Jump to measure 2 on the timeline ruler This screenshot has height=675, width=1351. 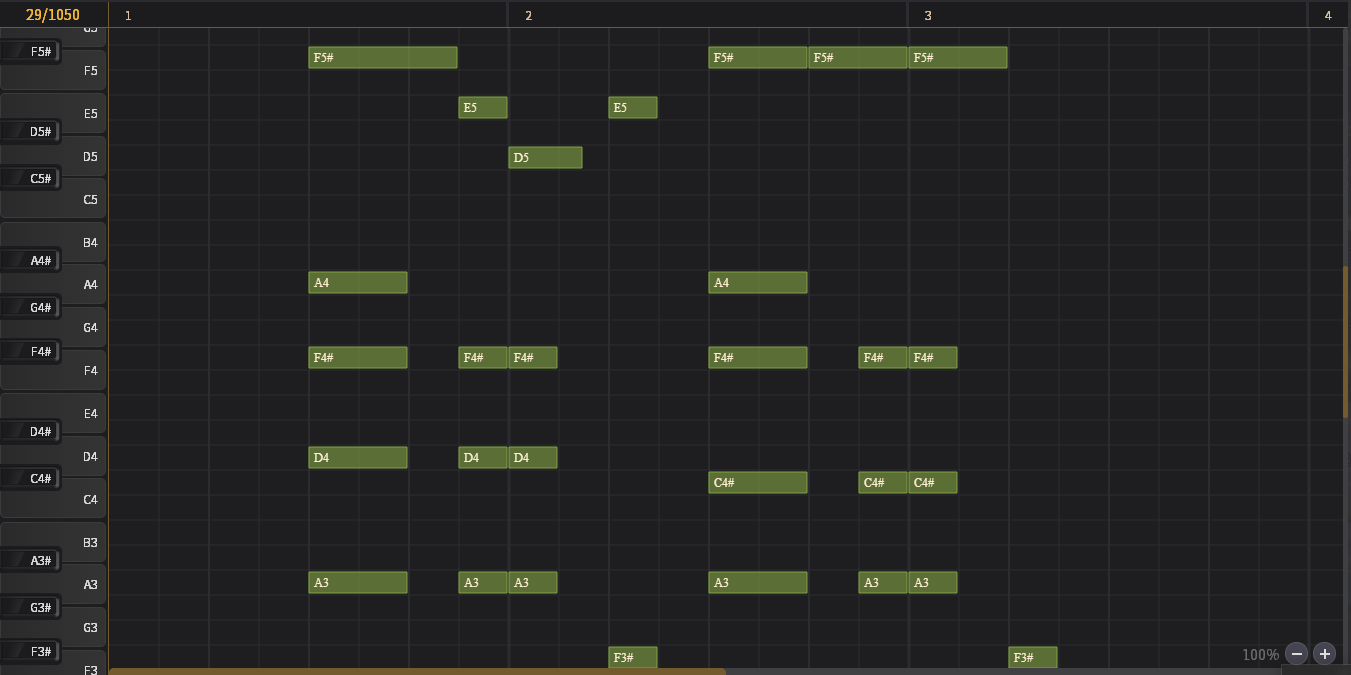(x=528, y=15)
